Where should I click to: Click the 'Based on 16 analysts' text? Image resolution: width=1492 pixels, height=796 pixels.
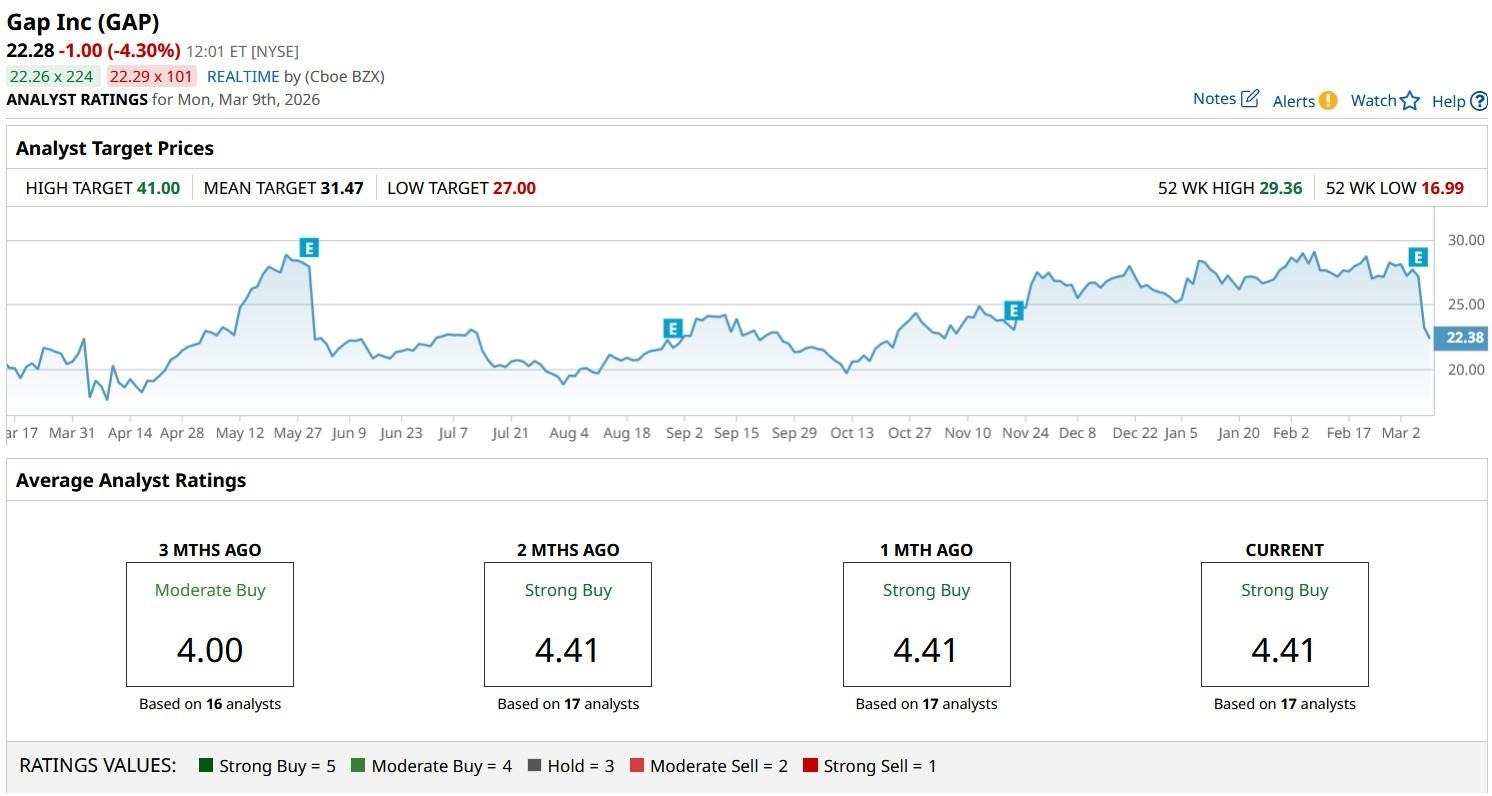pos(210,704)
